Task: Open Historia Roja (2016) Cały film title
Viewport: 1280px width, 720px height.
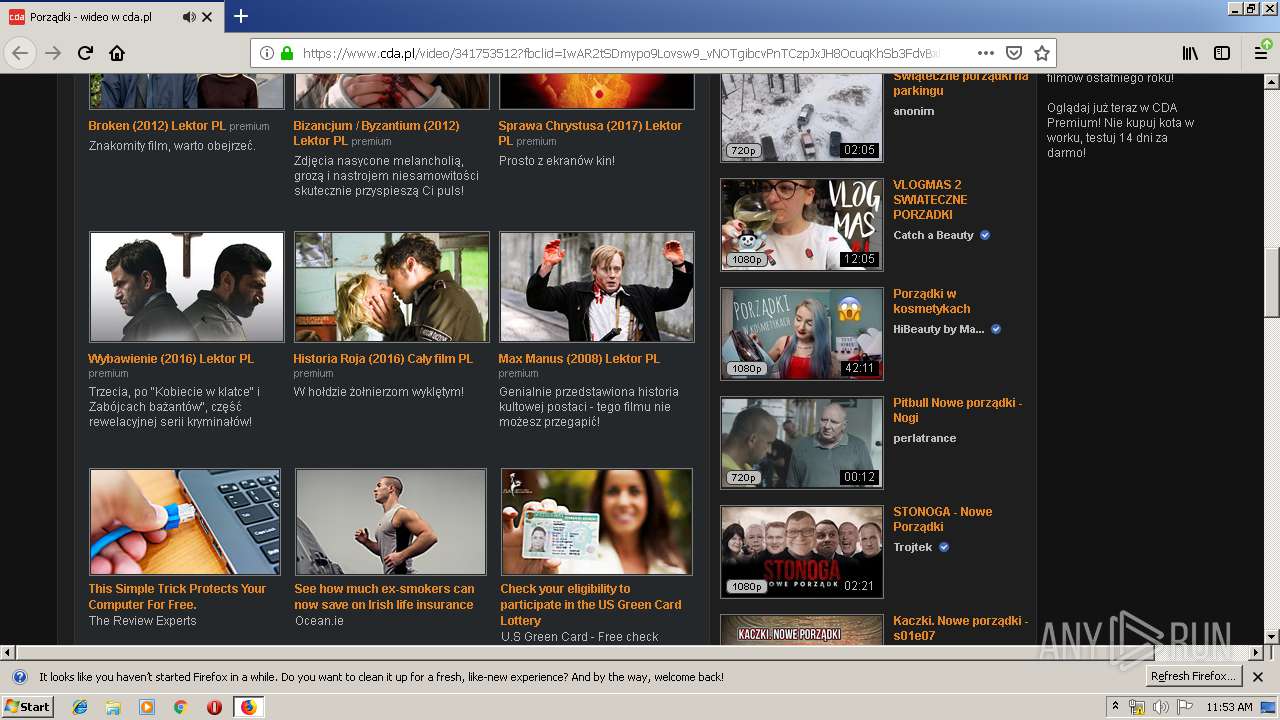Action: pyautogui.click(x=383, y=358)
